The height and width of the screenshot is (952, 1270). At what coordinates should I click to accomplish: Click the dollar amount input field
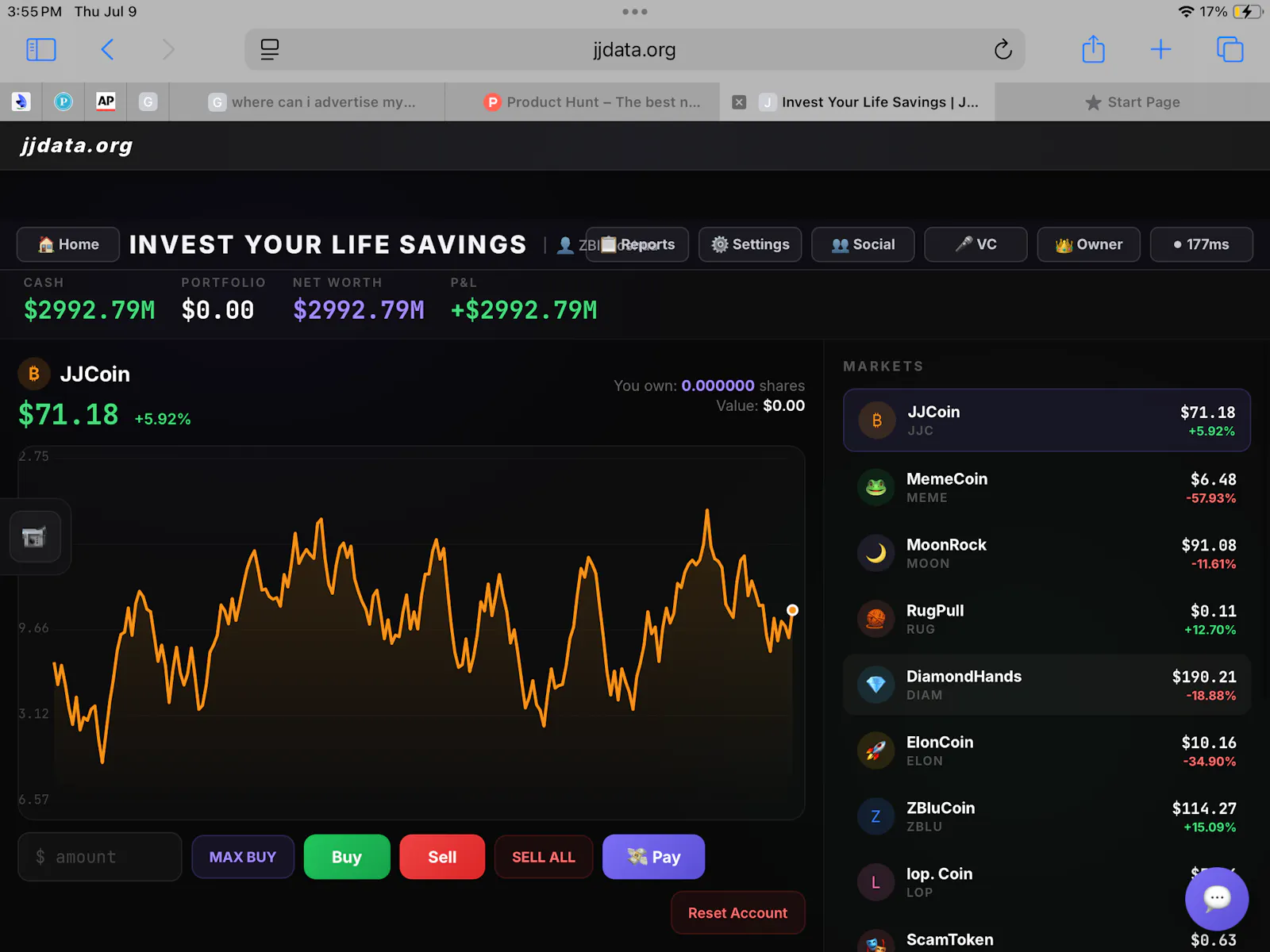(100, 857)
